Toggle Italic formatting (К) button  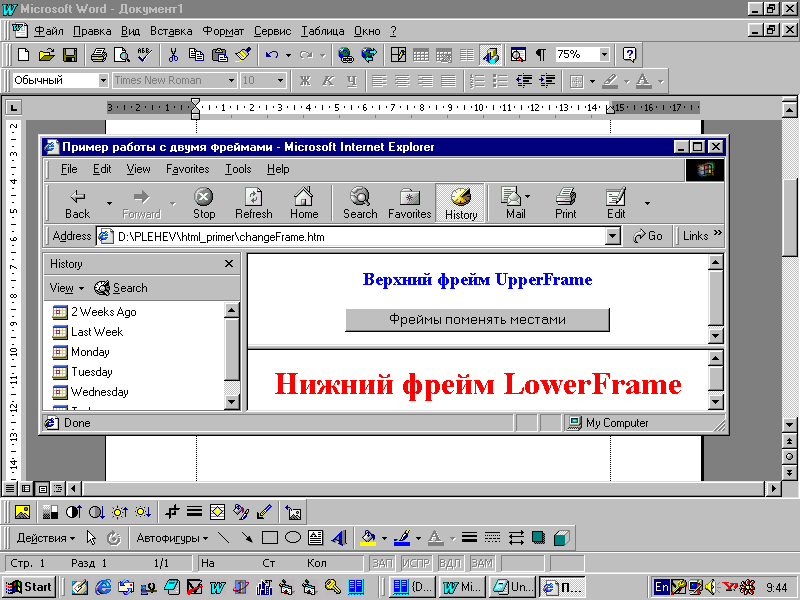pos(328,81)
